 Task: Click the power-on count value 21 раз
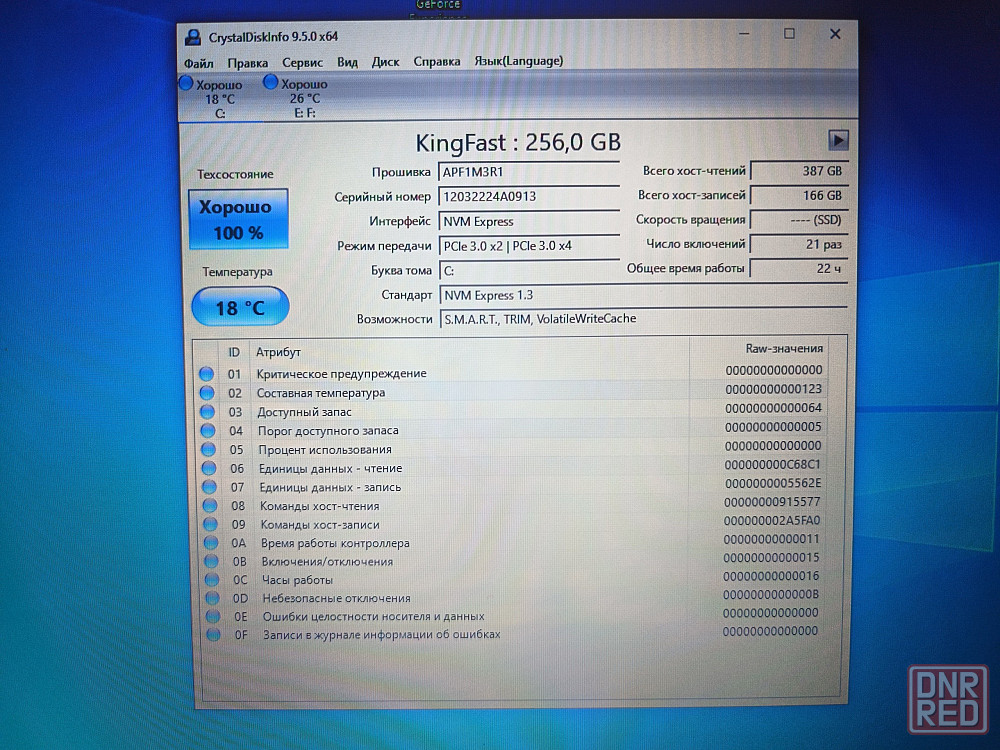[800, 244]
